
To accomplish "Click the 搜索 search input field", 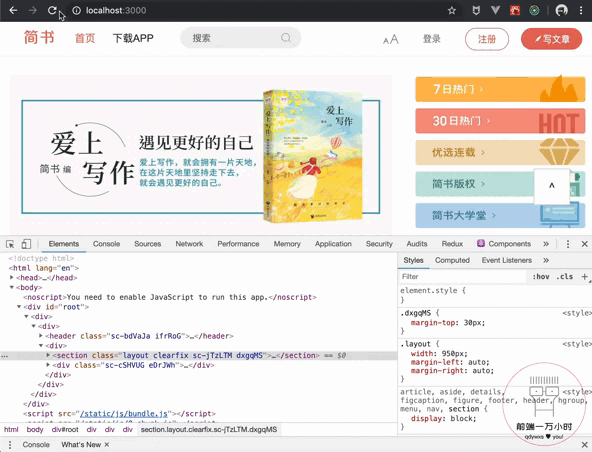I will click(240, 38).
